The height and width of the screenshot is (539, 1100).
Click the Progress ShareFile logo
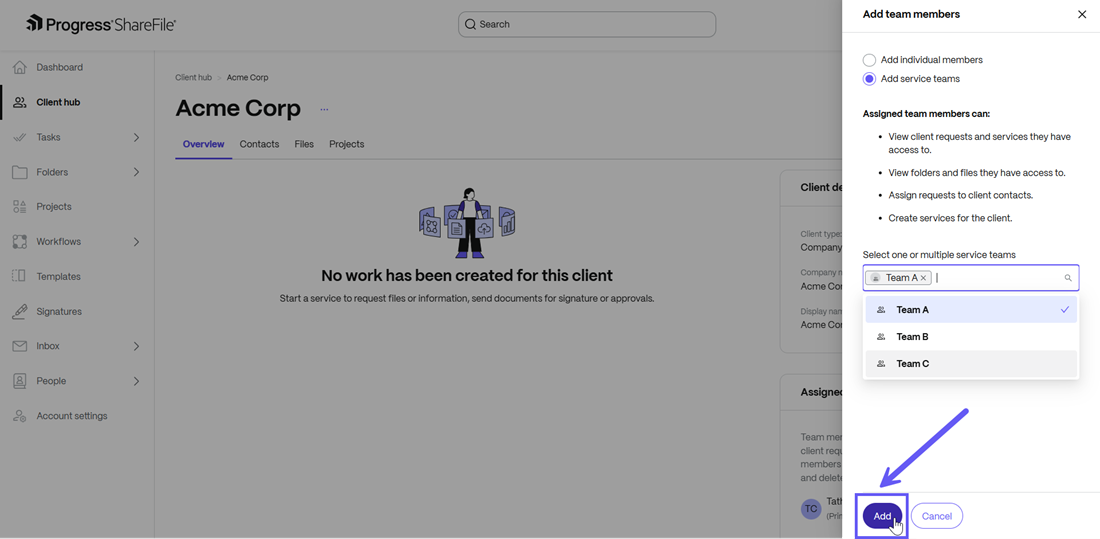[x=101, y=24]
